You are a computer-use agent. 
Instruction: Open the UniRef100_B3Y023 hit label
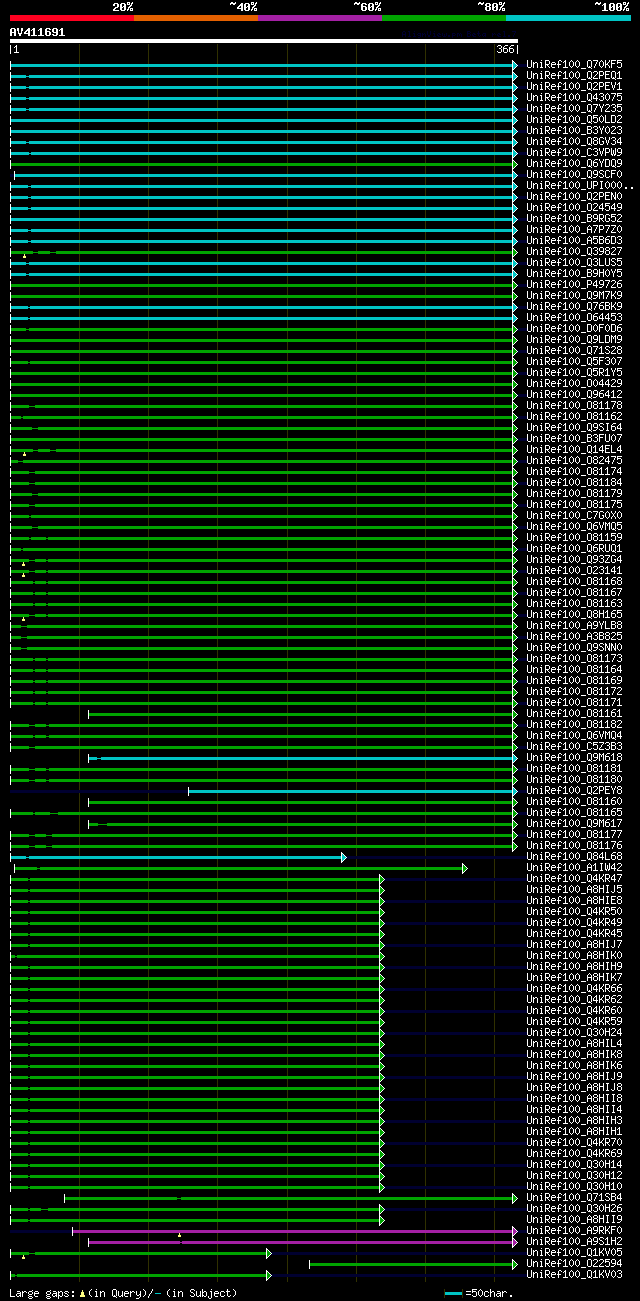(x=574, y=130)
